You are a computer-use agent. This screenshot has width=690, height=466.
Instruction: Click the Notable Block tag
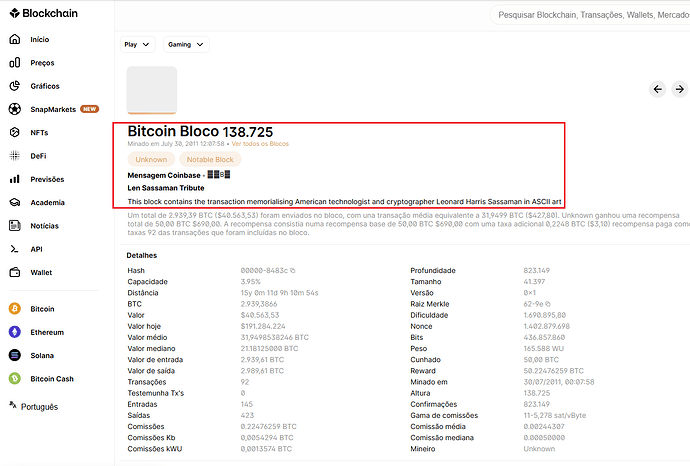[x=210, y=159]
